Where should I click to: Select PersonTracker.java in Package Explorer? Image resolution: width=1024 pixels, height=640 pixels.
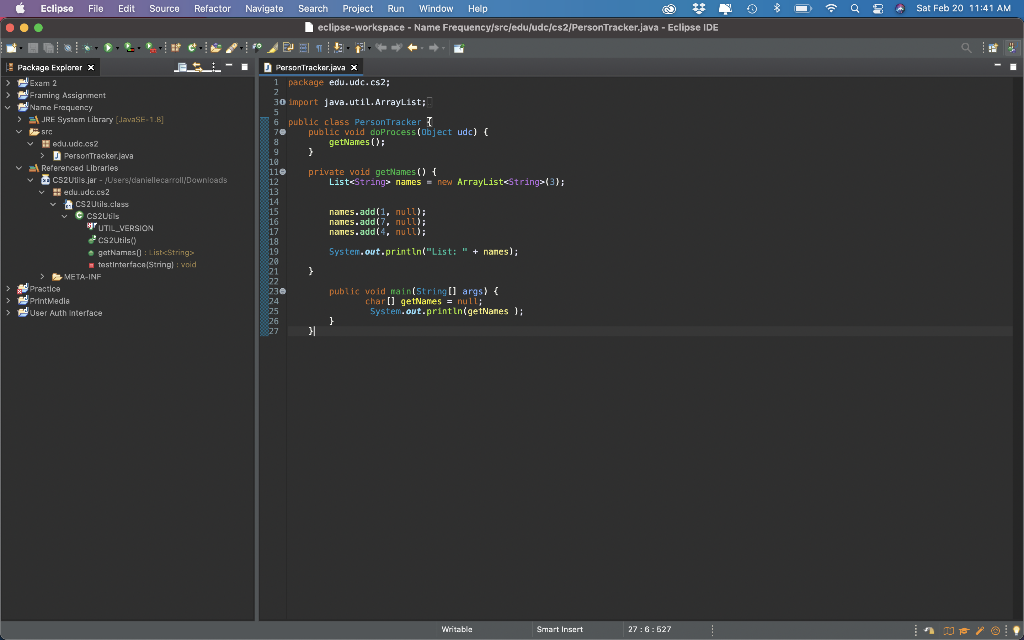tap(98, 156)
